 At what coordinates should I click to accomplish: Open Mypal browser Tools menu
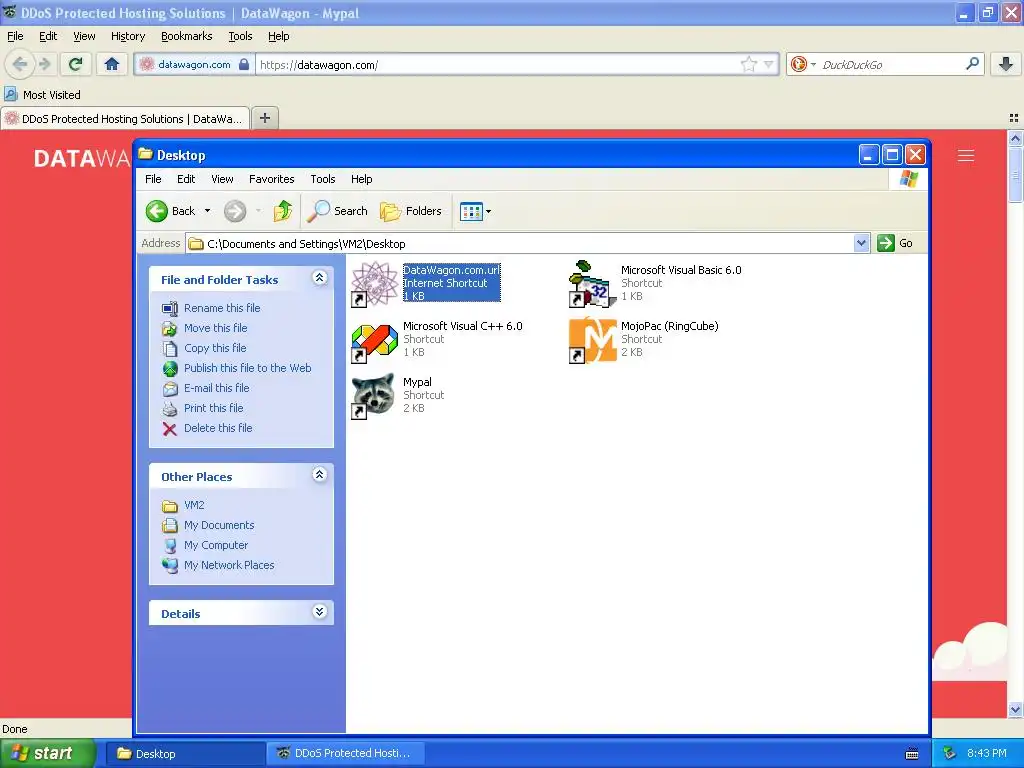[240, 36]
